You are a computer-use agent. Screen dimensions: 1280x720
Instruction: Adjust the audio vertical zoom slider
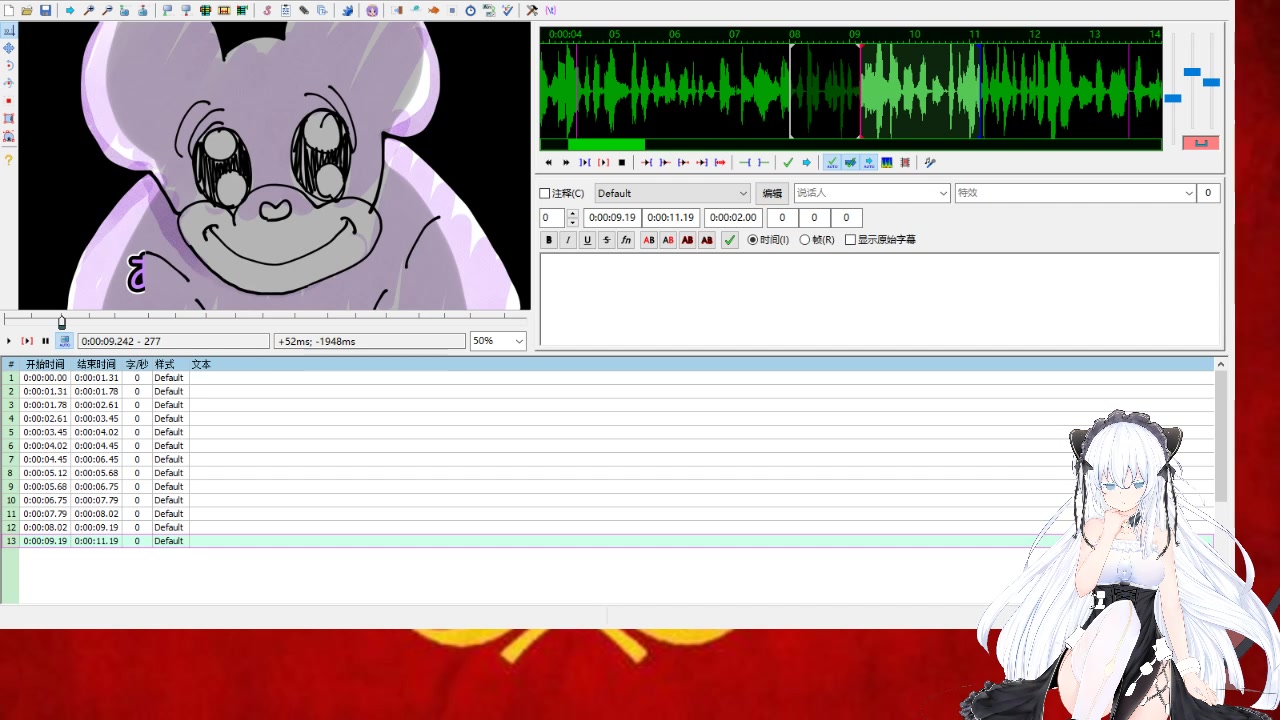click(x=1191, y=72)
